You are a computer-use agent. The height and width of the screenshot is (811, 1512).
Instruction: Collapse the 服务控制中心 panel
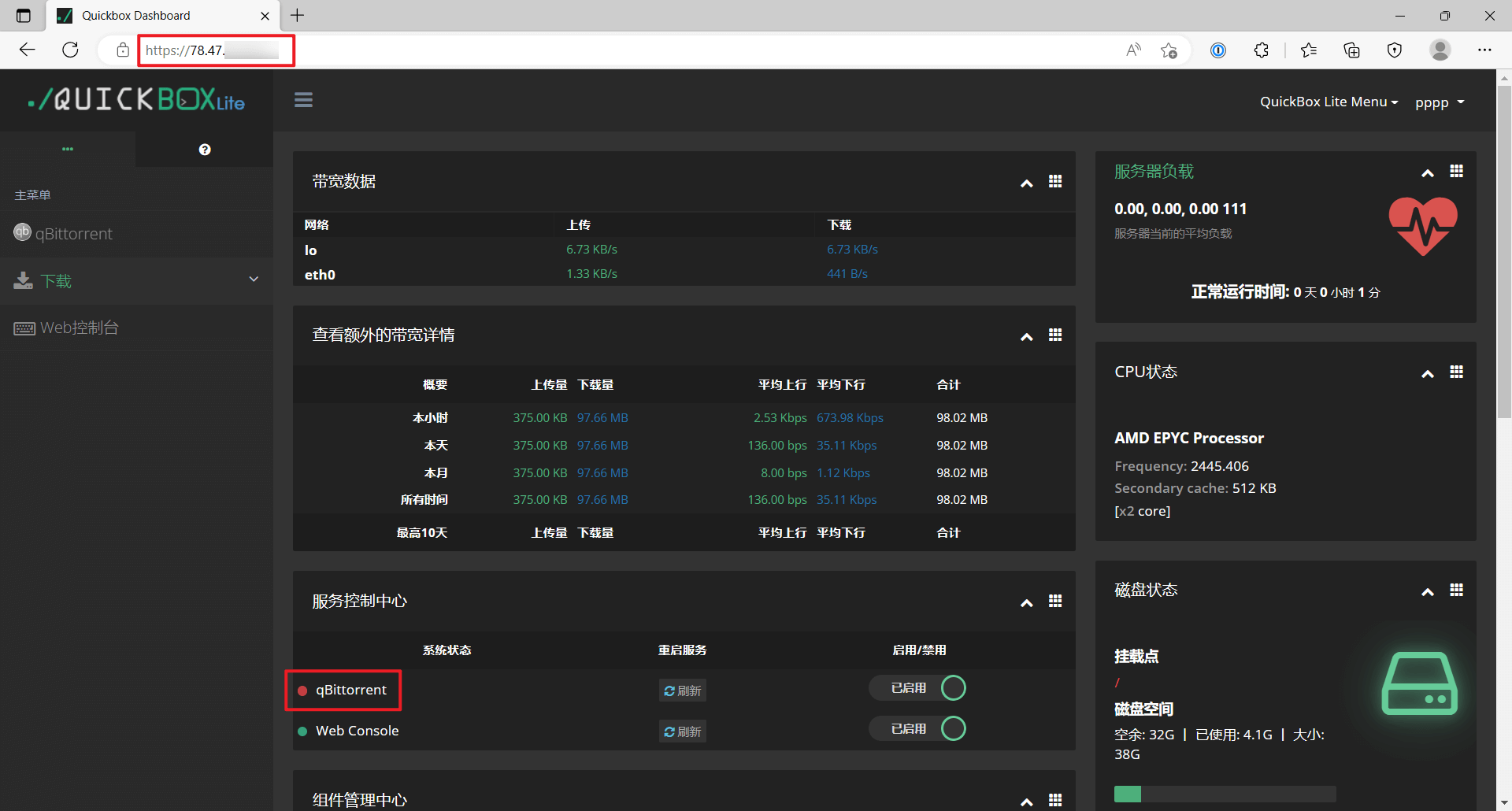pos(1026,603)
